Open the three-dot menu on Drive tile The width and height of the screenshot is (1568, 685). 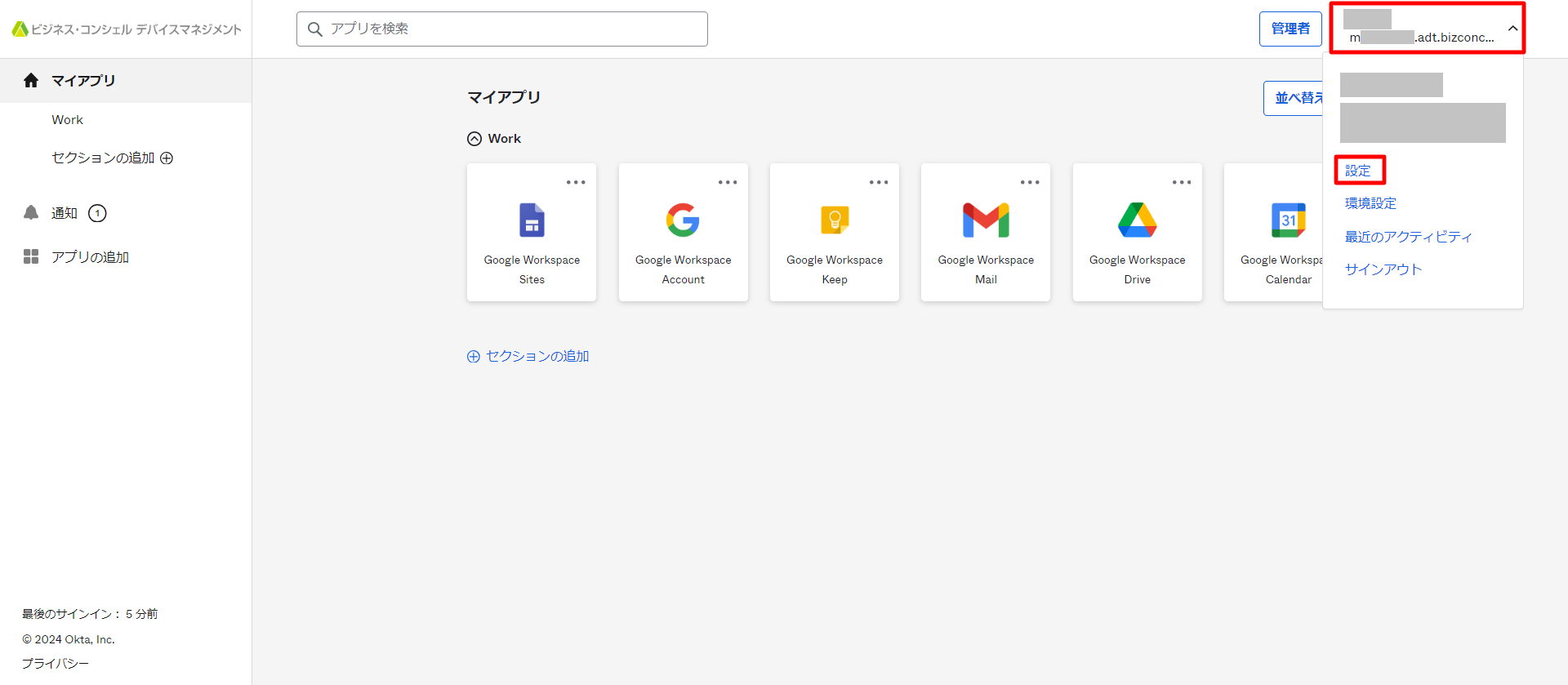[1181, 182]
